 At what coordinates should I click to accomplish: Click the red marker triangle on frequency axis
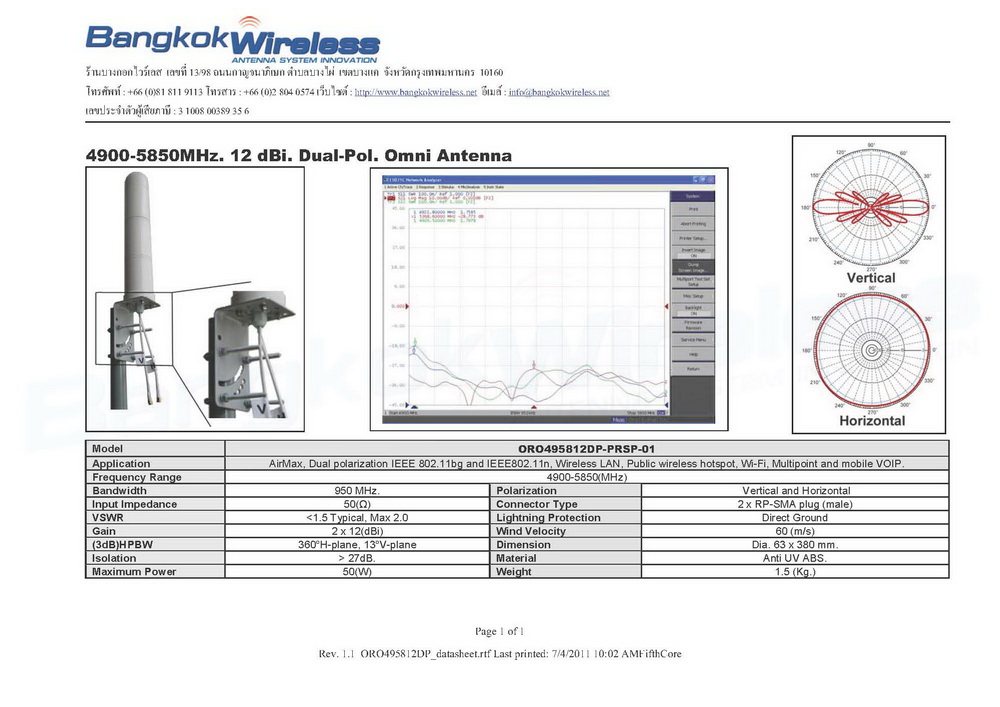pos(534,407)
